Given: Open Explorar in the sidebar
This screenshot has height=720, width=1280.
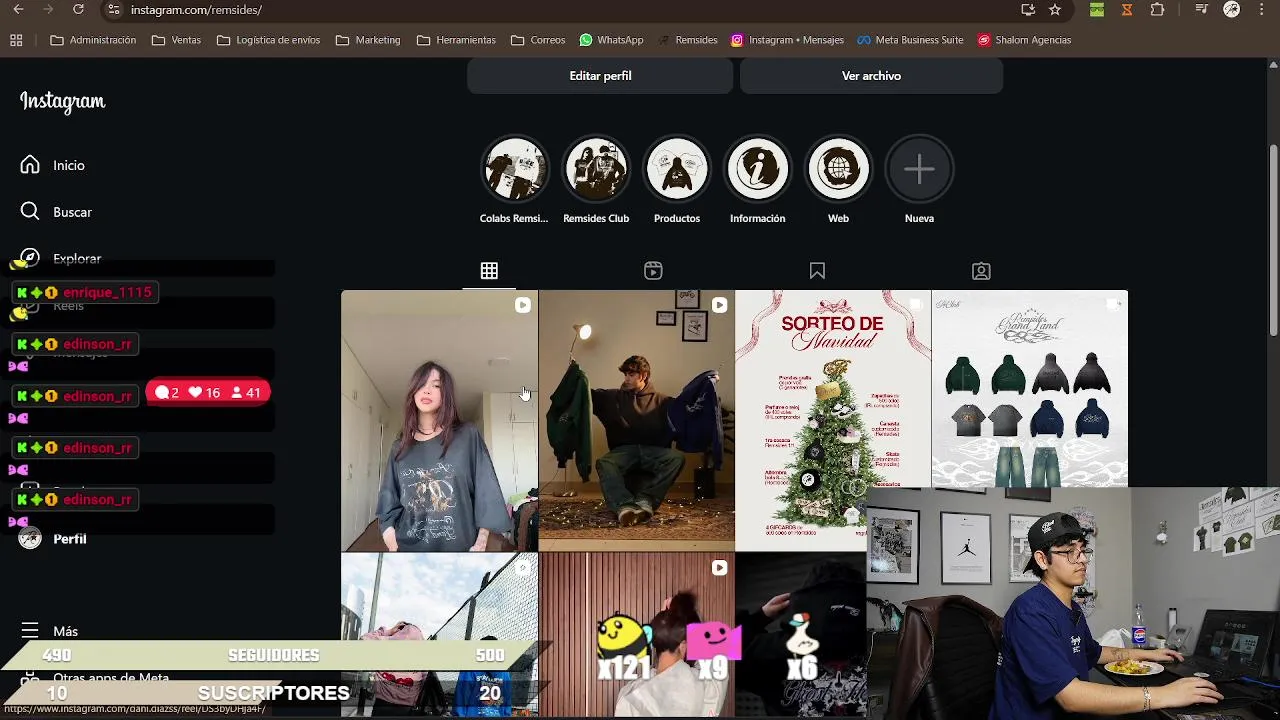Looking at the screenshot, I should click(x=62, y=258).
